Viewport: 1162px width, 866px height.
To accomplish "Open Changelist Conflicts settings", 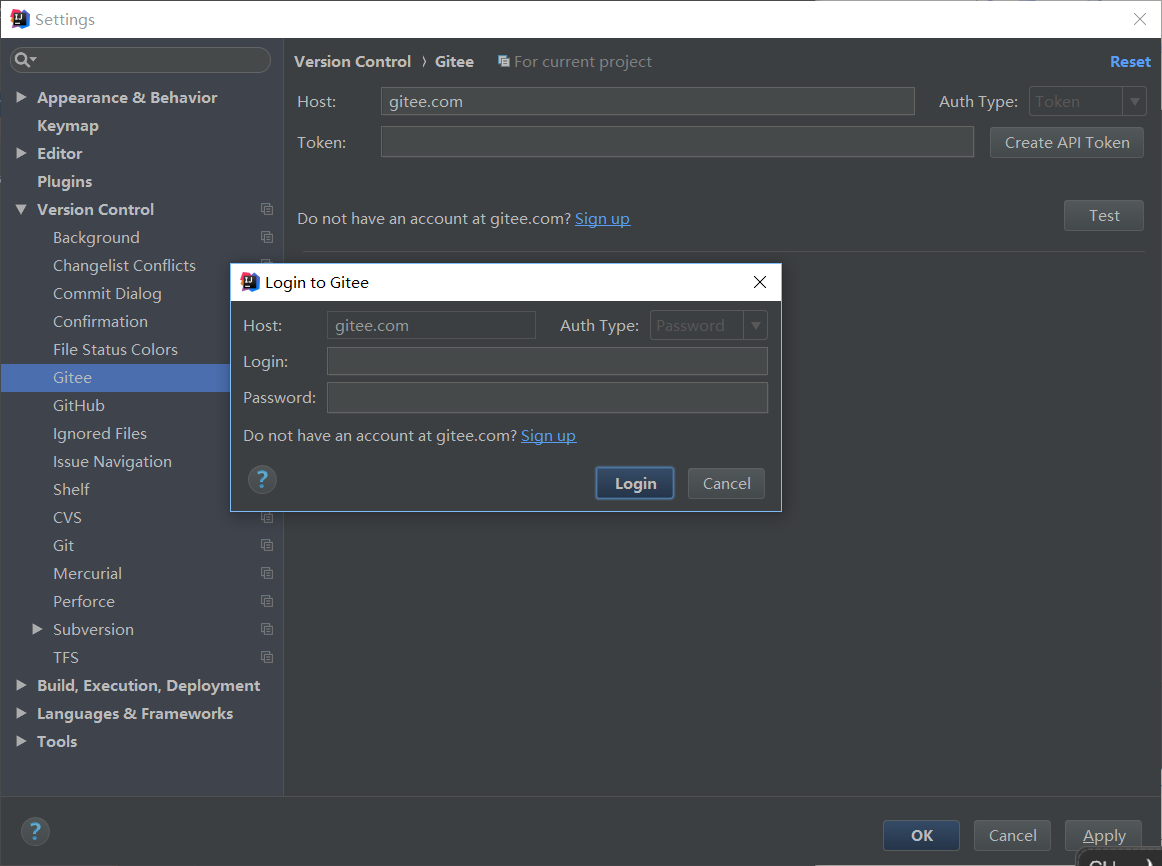I will coord(124,266).
